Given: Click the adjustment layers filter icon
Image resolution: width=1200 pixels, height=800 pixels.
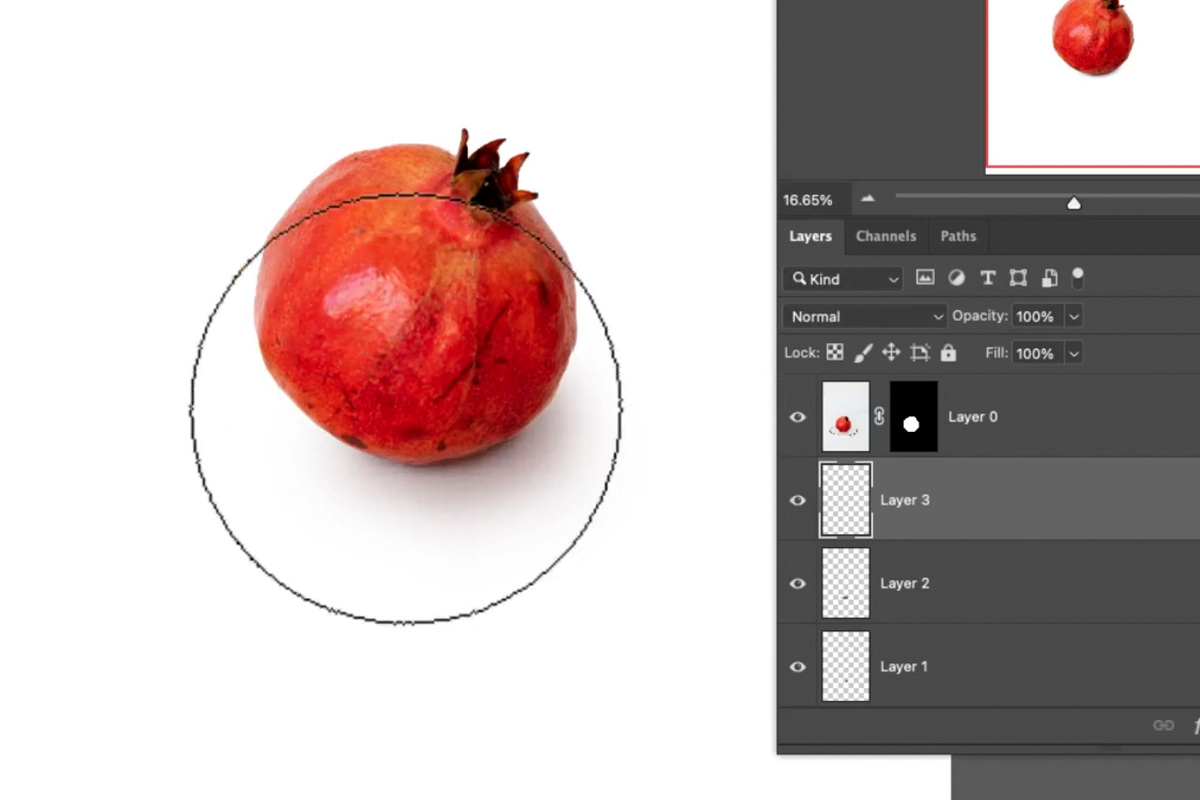Looking at the screenshot, I should pos(957,278).
